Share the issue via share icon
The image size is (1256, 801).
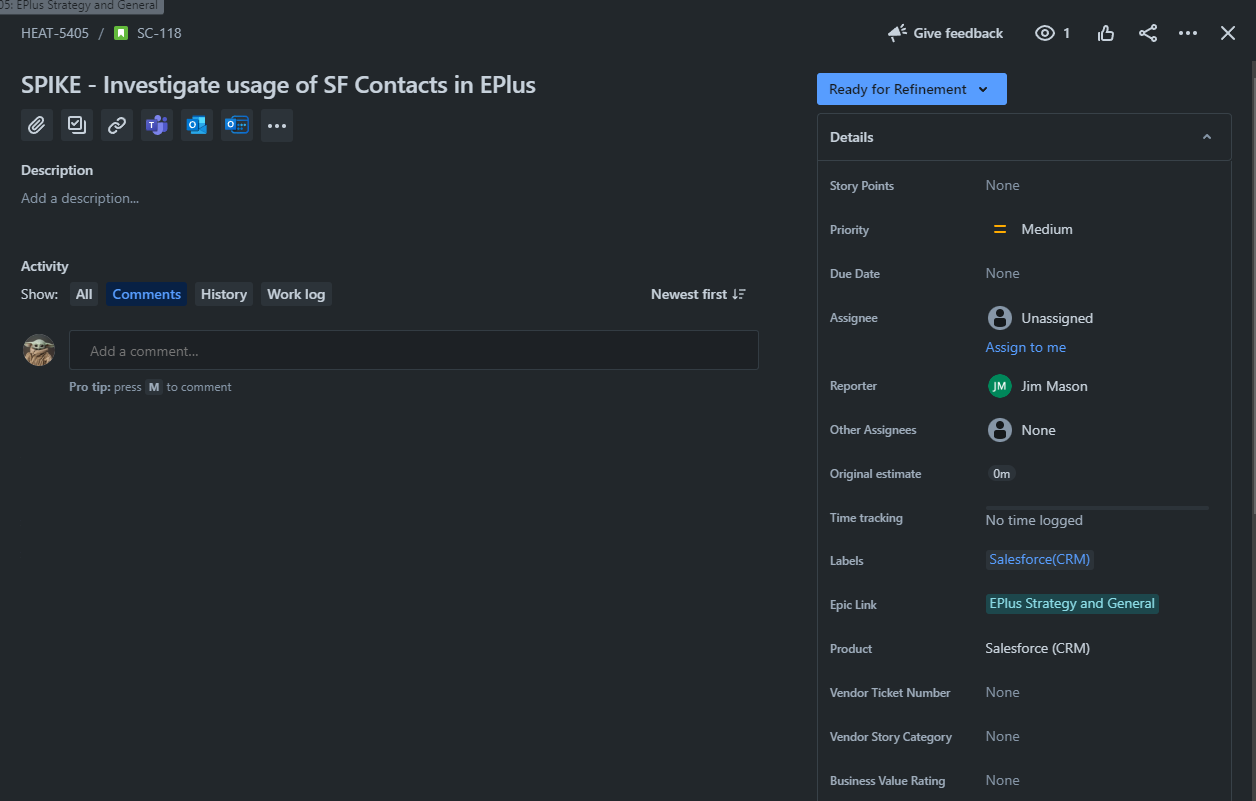1148,33
